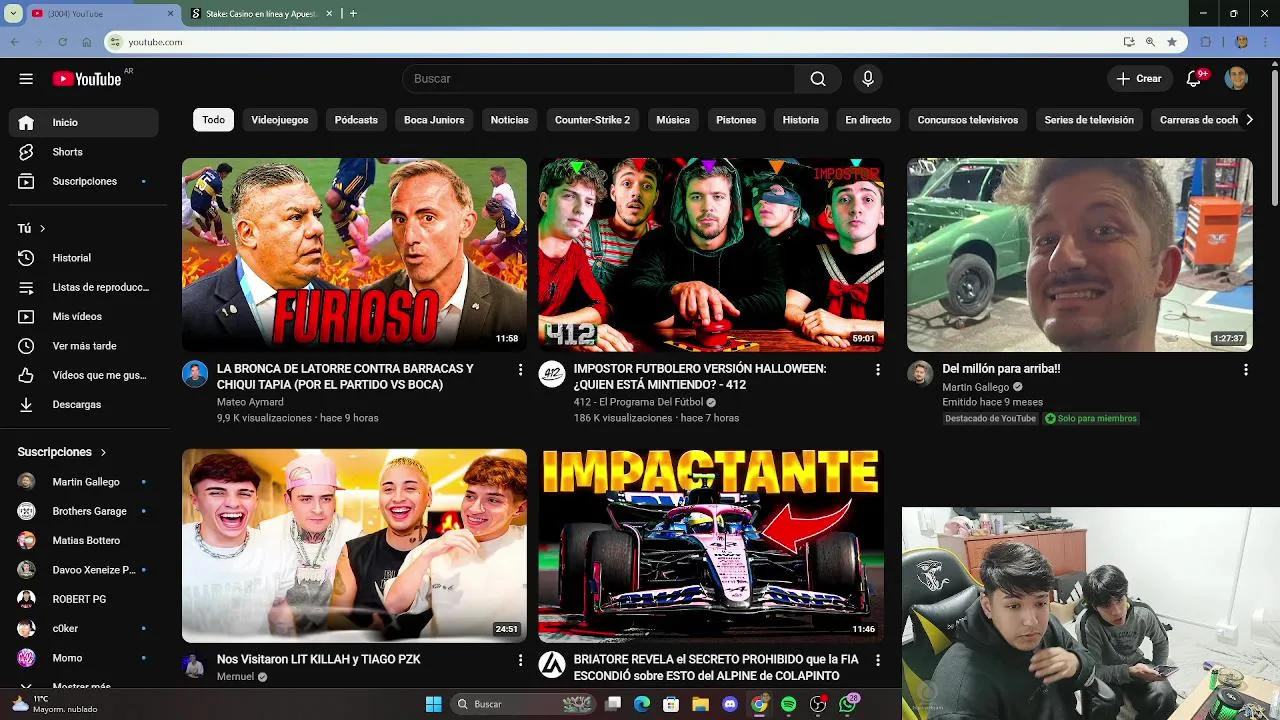The image size is (1280, 720).
Task: Click the Shorts sidebar icon
Action: pyautogui.click(x=26, y=152)
